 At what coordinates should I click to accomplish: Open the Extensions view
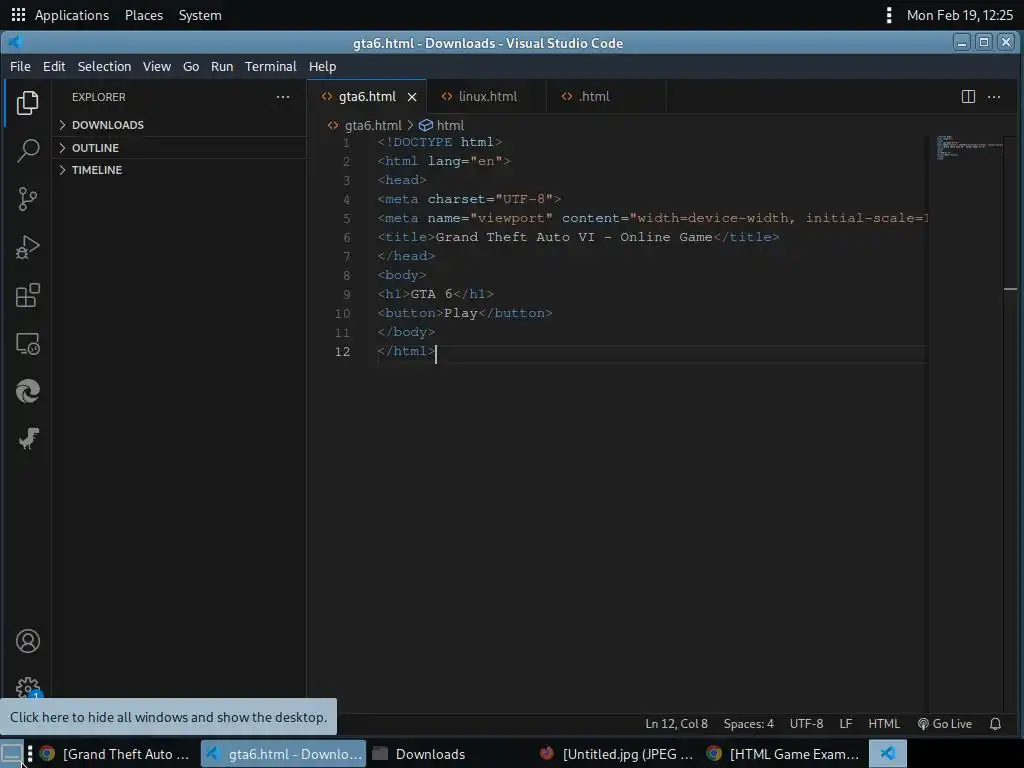(27, 295)
